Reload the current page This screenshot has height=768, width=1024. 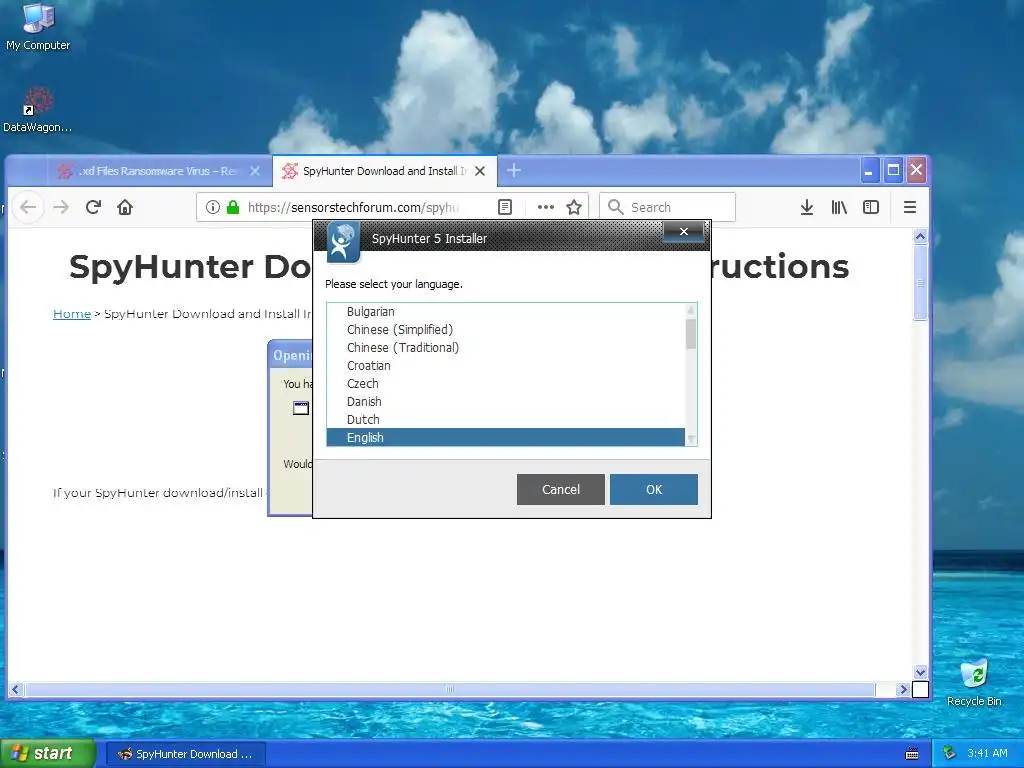93,207
